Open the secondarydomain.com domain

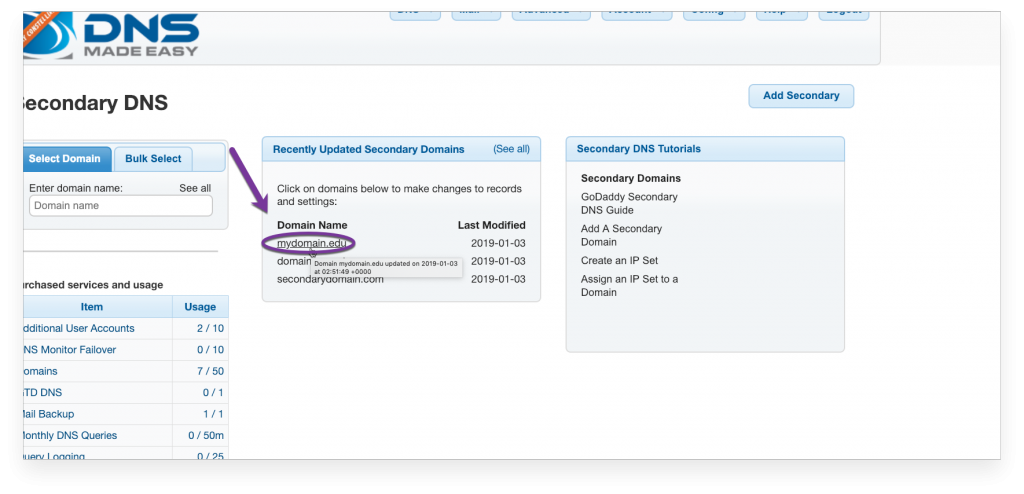tap(330, 279)
